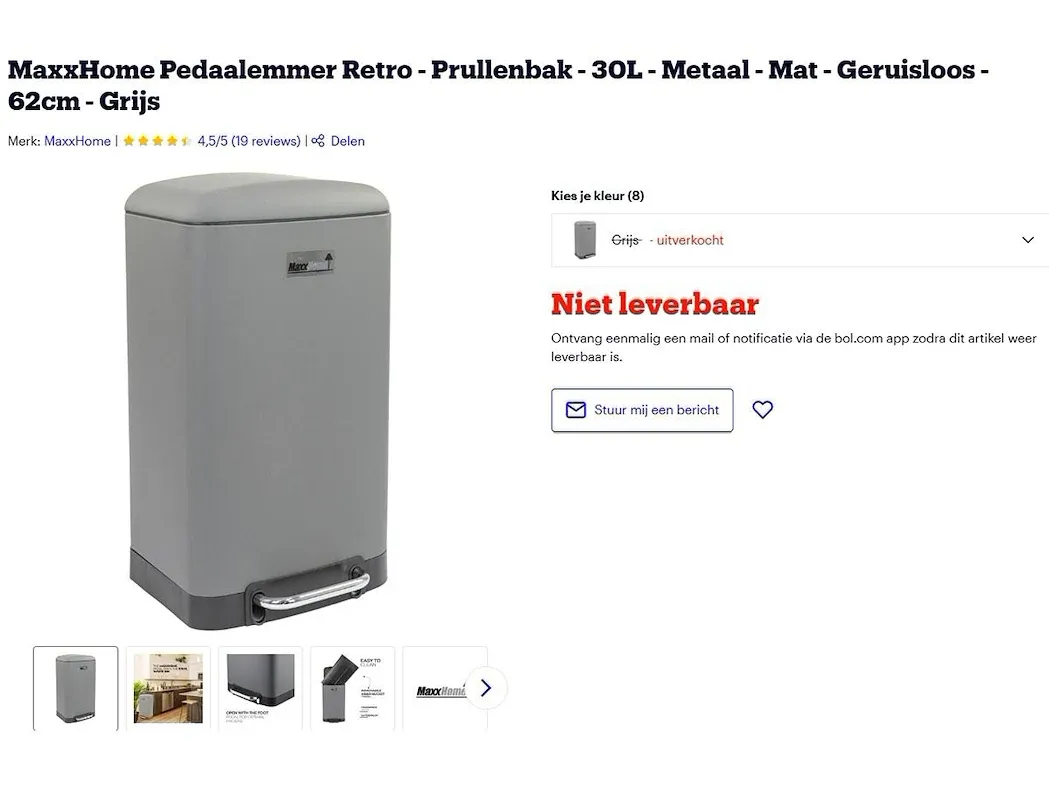1049x787 pixels.
Task: Click the 4,5/5 rating score text
Action: [213, 141]
